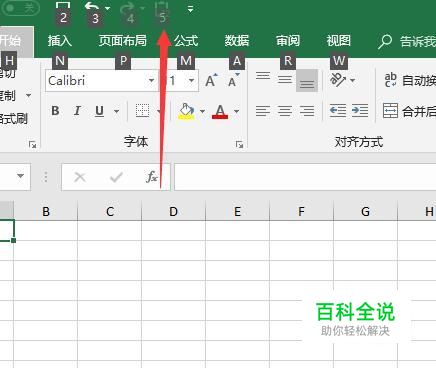Click inside the formula bar

(305, 177)
